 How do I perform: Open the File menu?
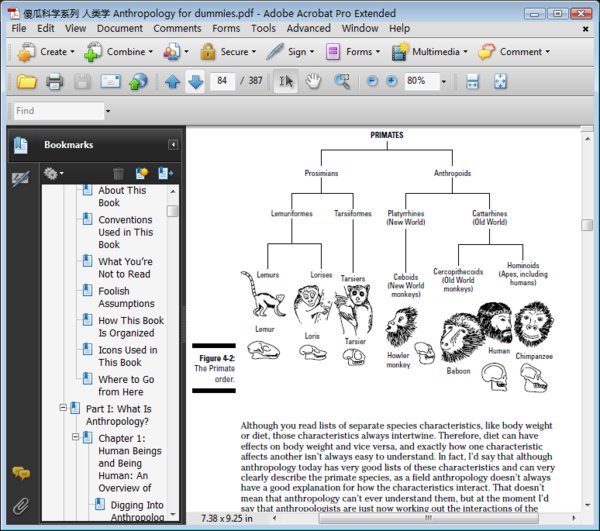19,28
